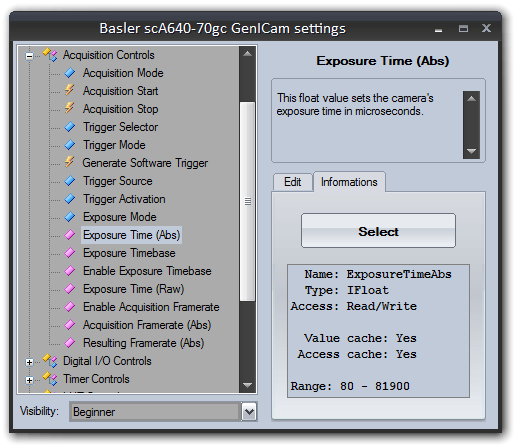Switch to the Edit tab

(293, 182)
